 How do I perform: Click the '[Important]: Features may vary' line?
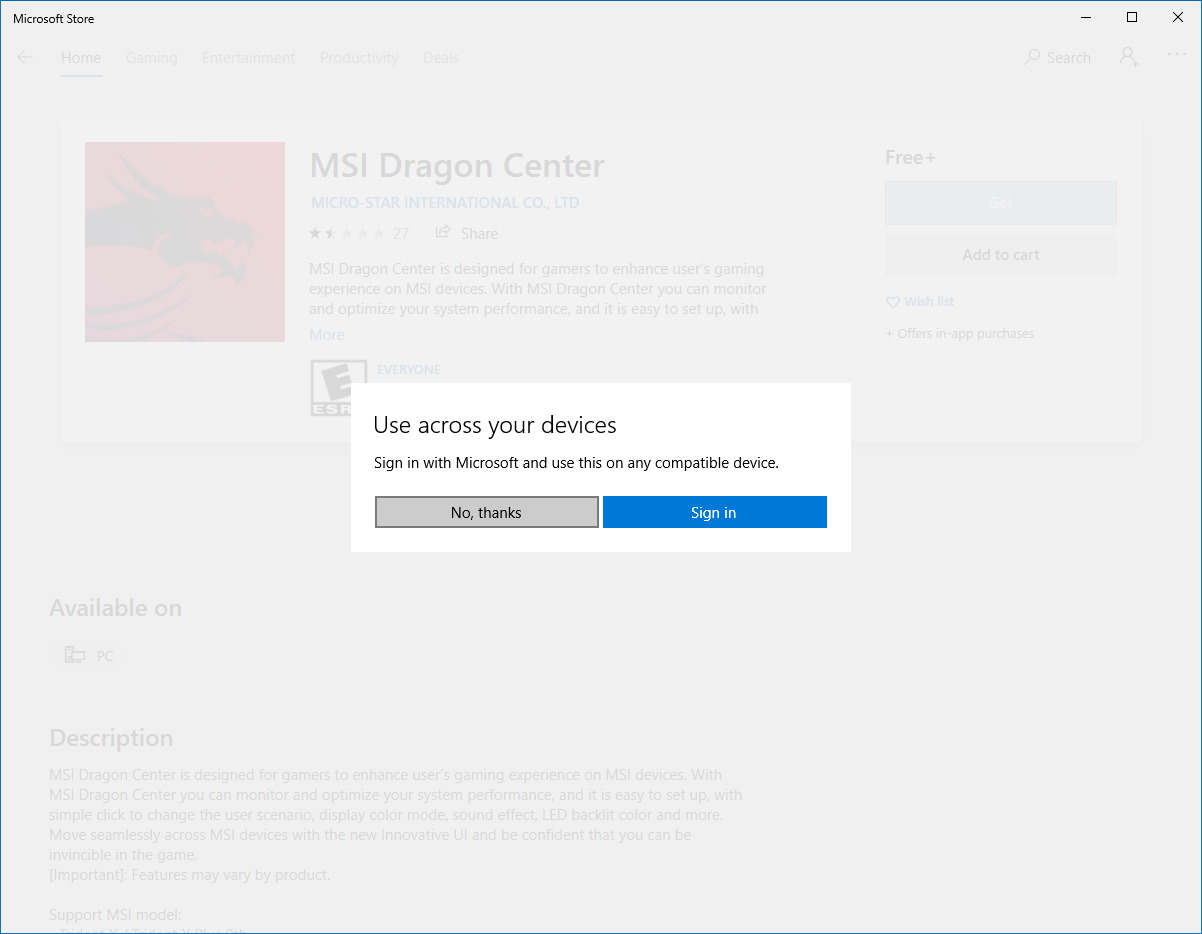point(190,875)
